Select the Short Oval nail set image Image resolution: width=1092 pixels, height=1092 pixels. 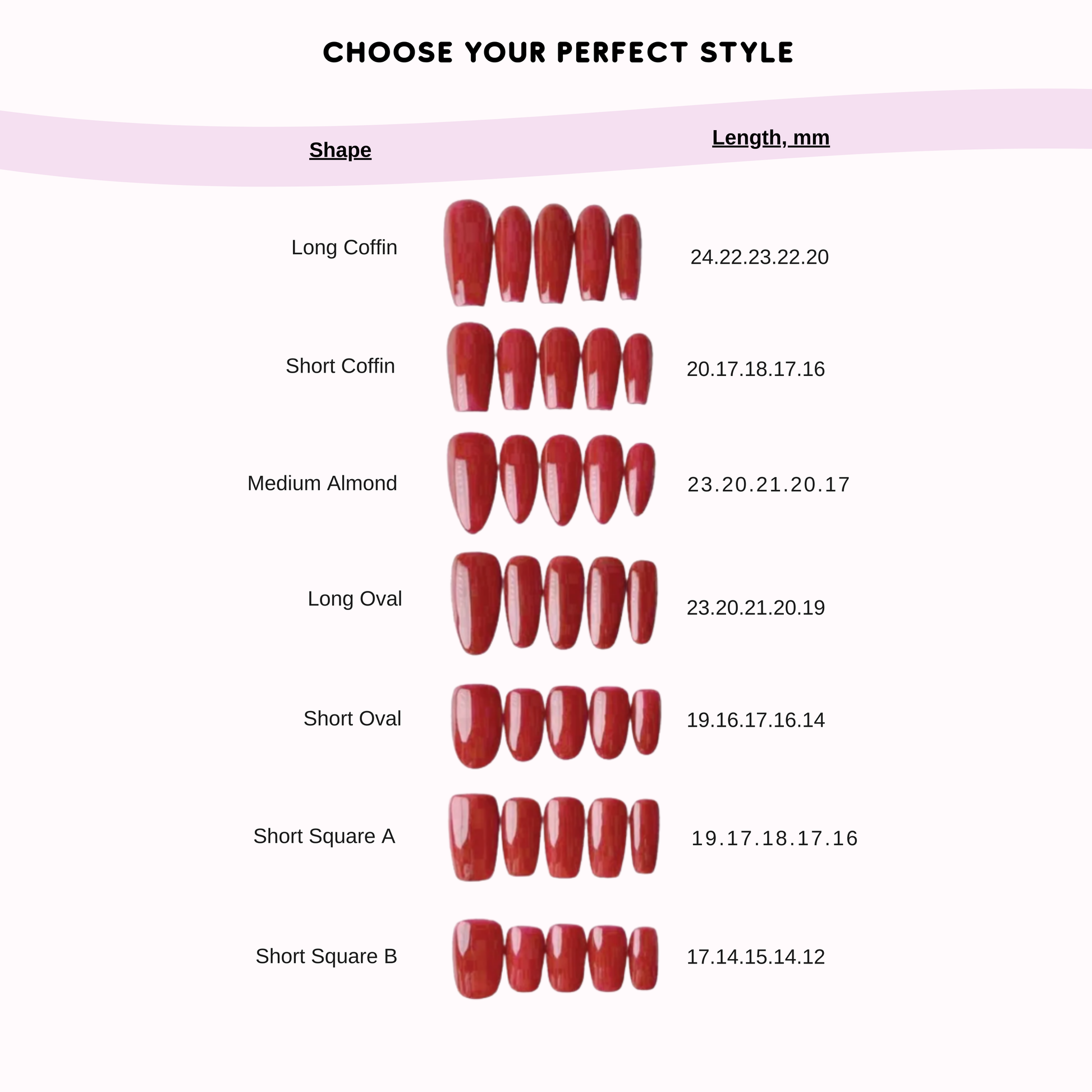tap(556, 725)
